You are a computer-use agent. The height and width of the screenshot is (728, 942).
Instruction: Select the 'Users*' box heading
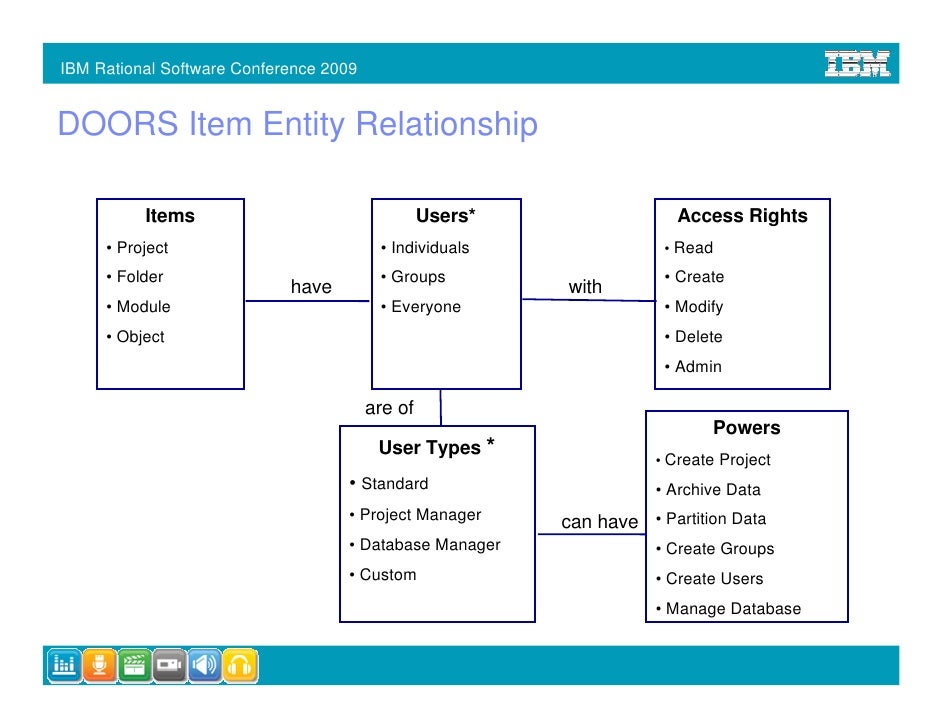pos(446,216)
